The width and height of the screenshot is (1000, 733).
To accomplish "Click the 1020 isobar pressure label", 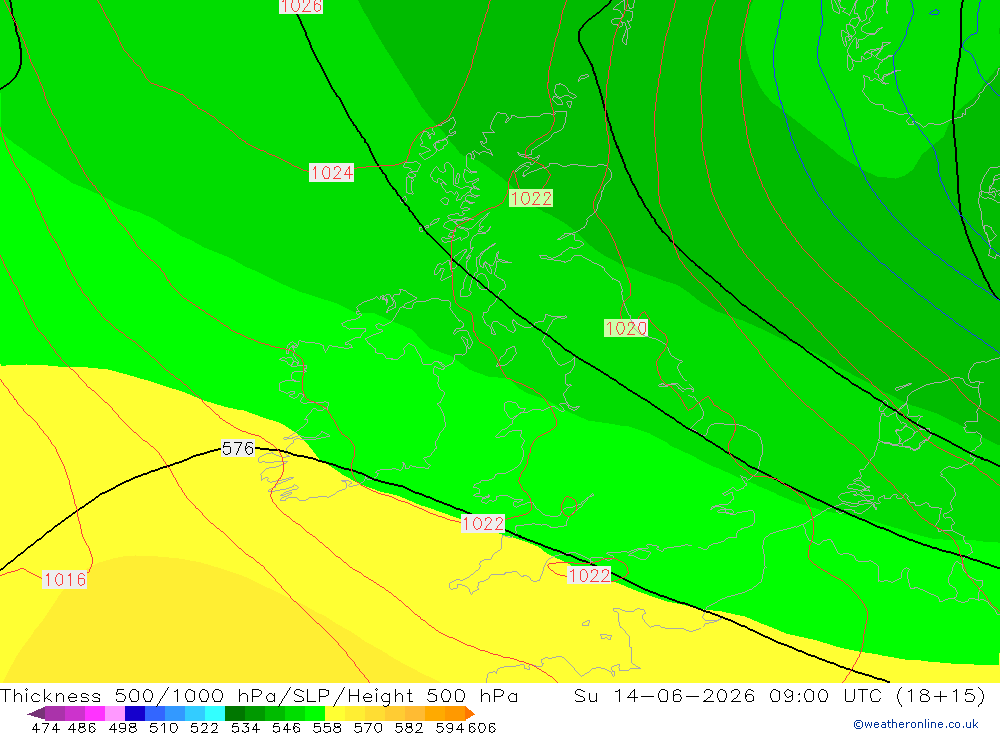I will tap(626, 329).
